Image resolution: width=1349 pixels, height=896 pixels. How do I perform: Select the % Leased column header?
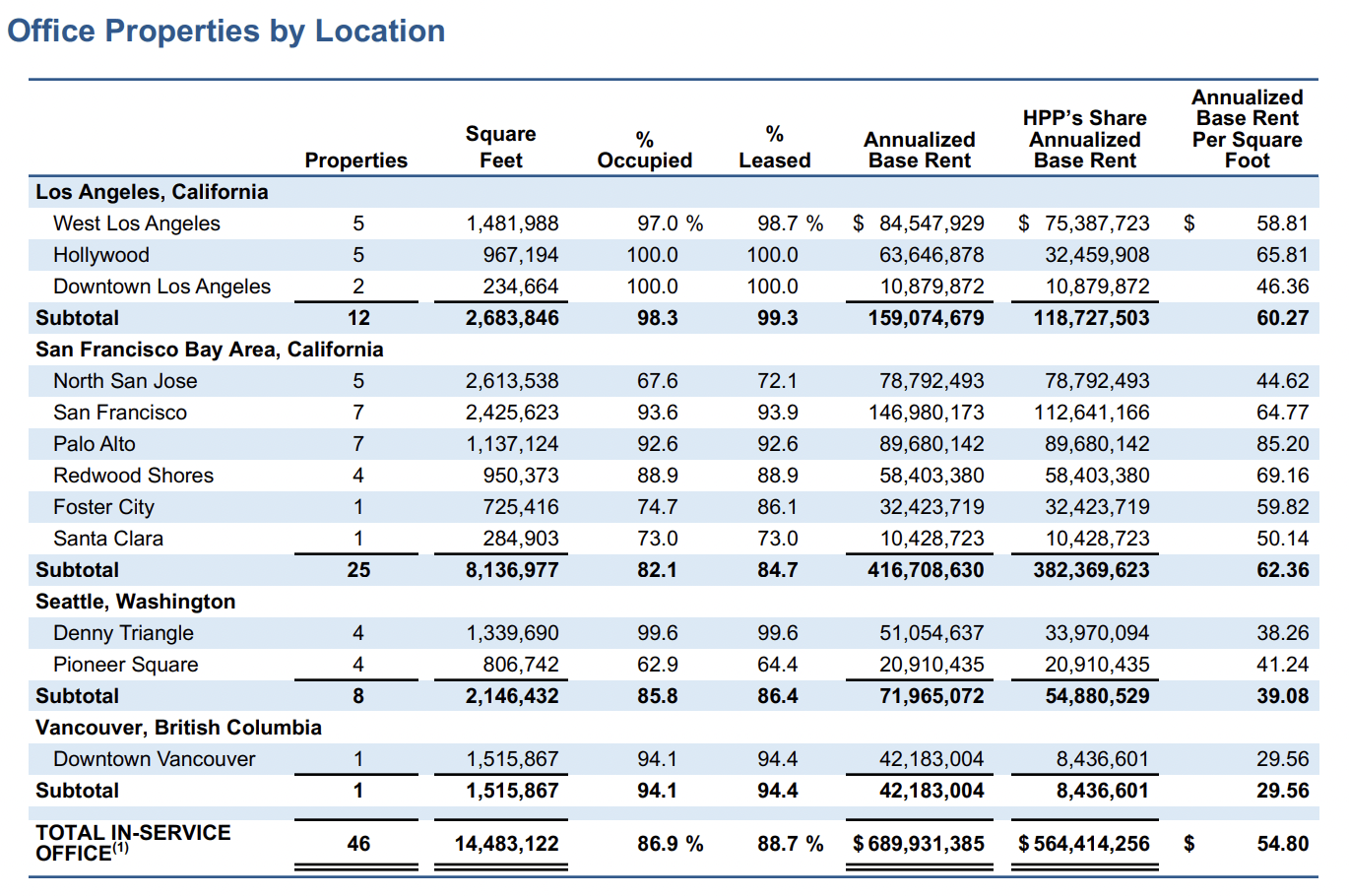click(x=775, y=143)
